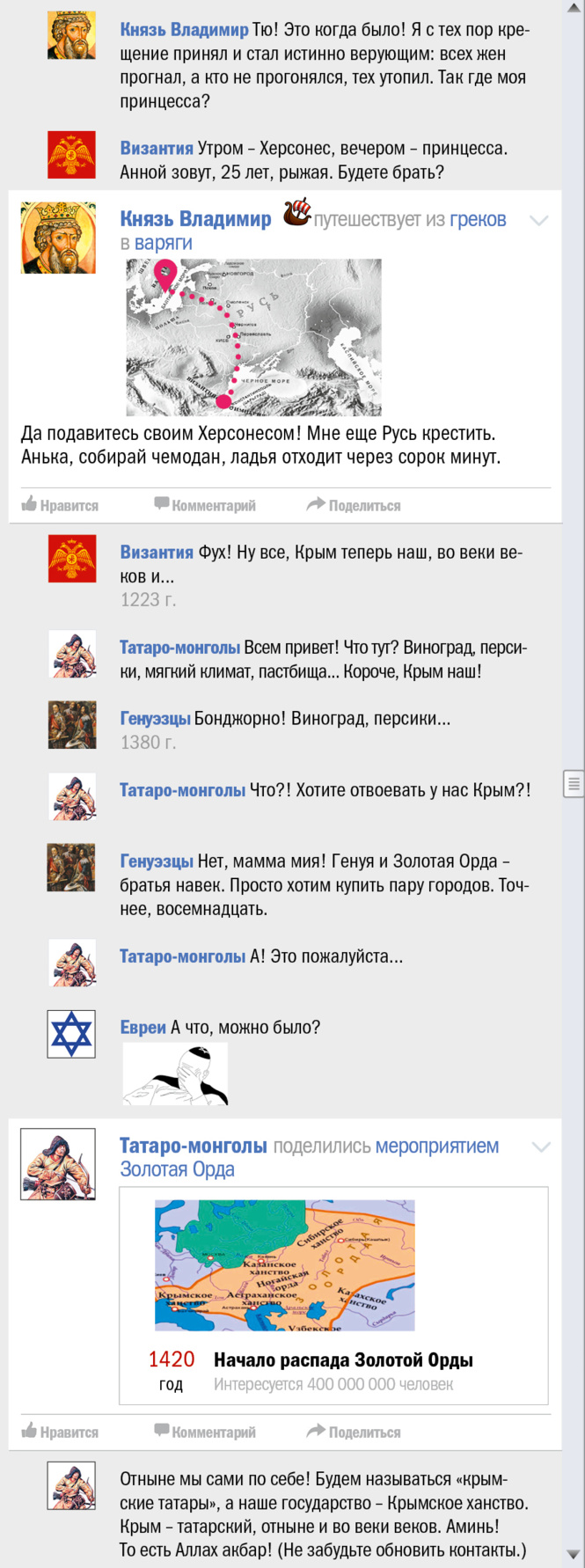
Task: Open the travel route map image
Action: pos(254,337)
